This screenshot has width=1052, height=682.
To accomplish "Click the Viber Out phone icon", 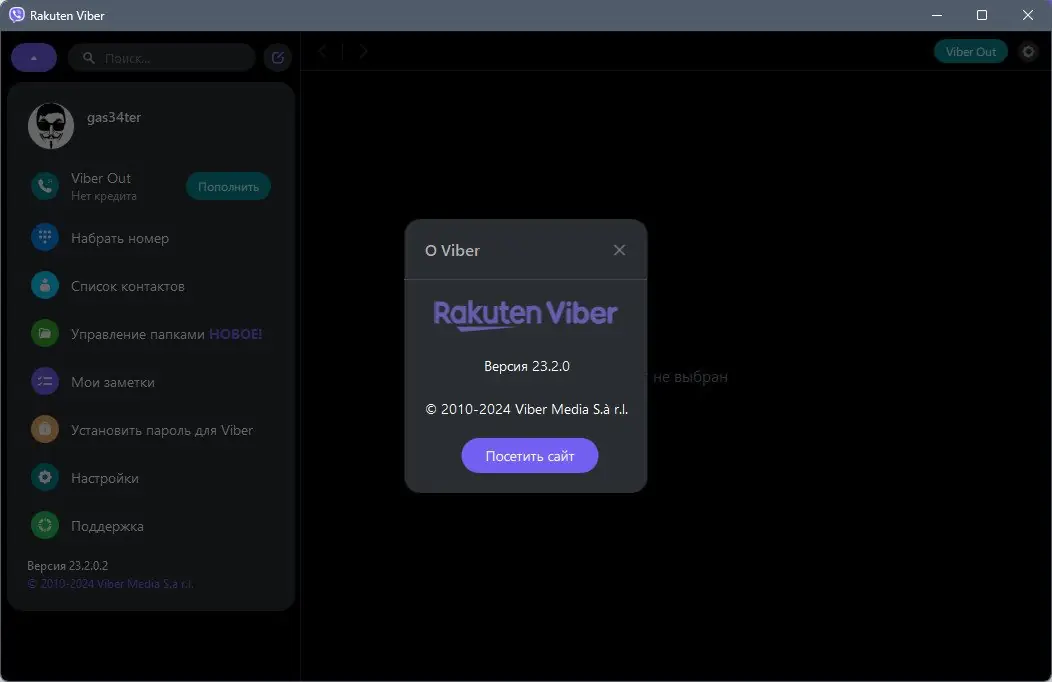I will click(x=45, y=186).
